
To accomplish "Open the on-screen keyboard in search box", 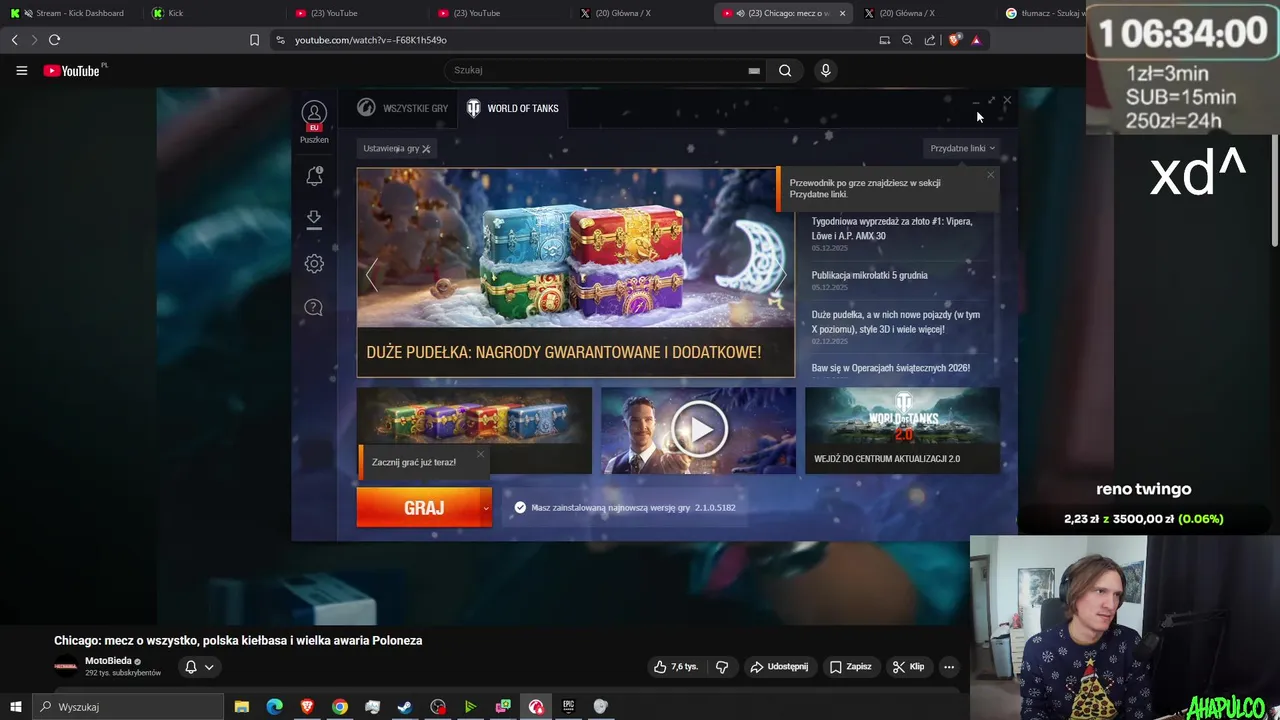I will [754, 70].
